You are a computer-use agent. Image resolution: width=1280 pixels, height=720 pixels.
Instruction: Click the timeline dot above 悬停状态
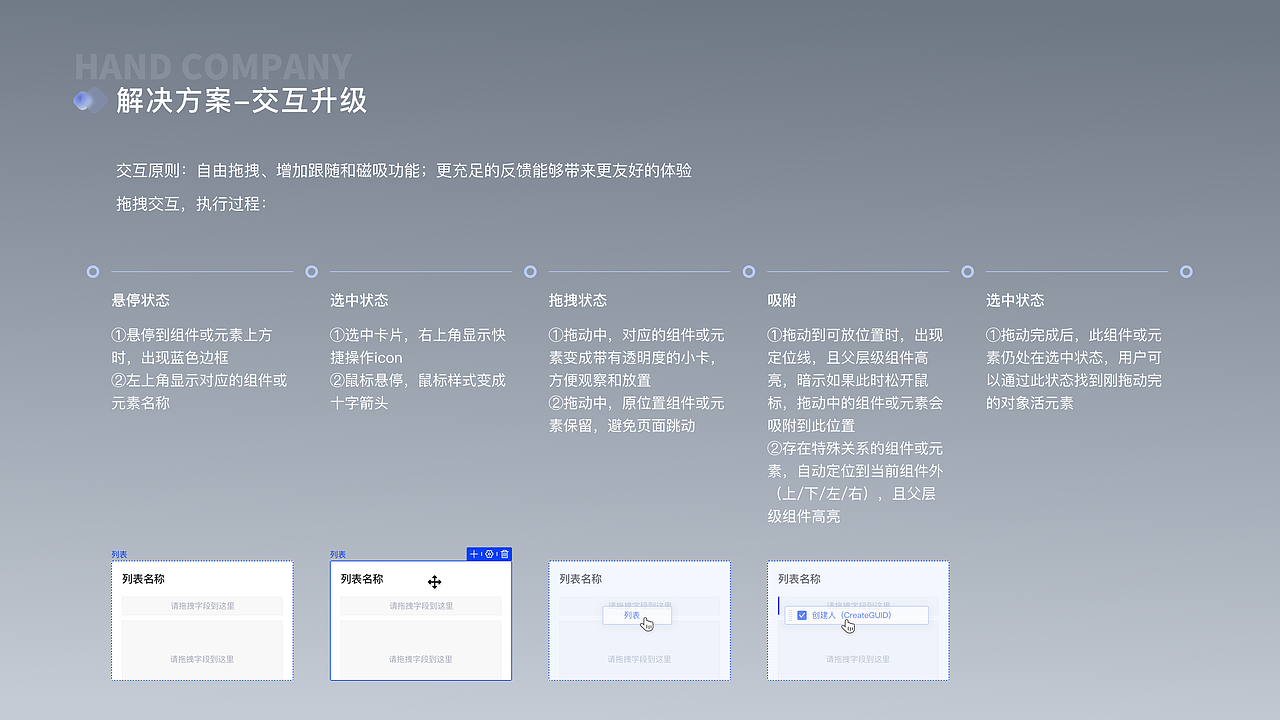pyautogui.click(x=92, y=271)
